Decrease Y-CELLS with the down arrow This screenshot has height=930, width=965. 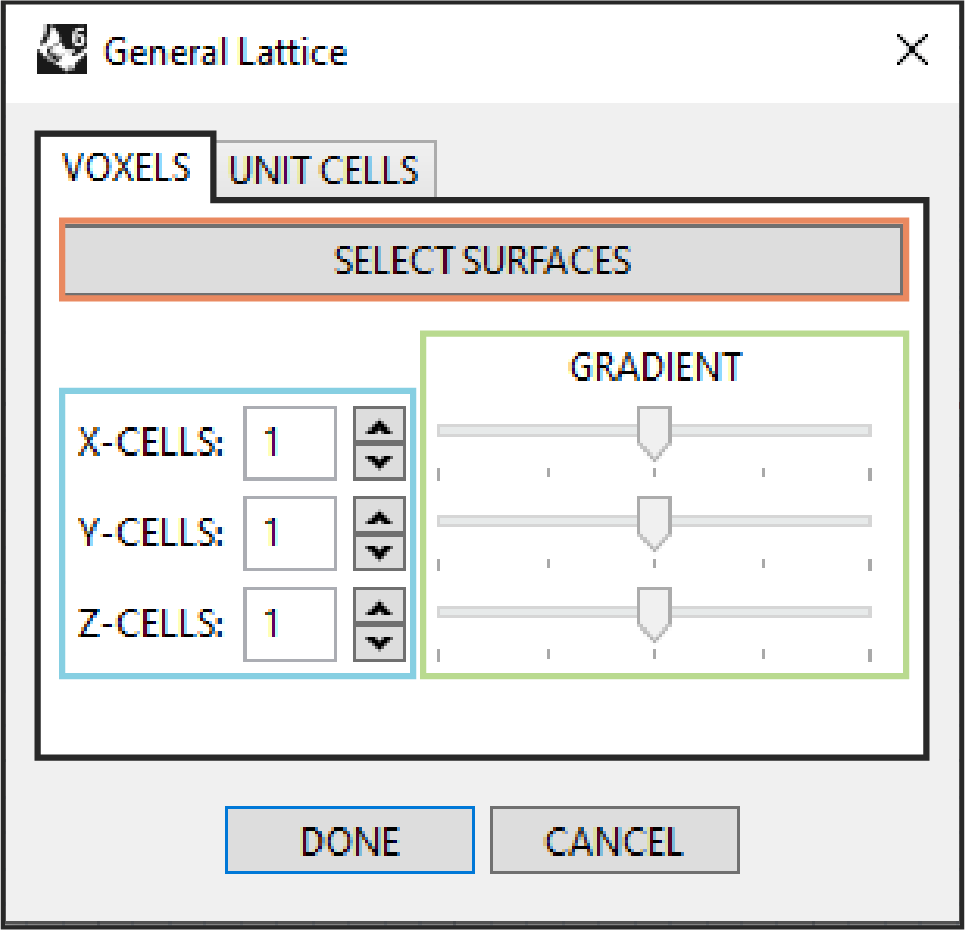coord(379,552)
